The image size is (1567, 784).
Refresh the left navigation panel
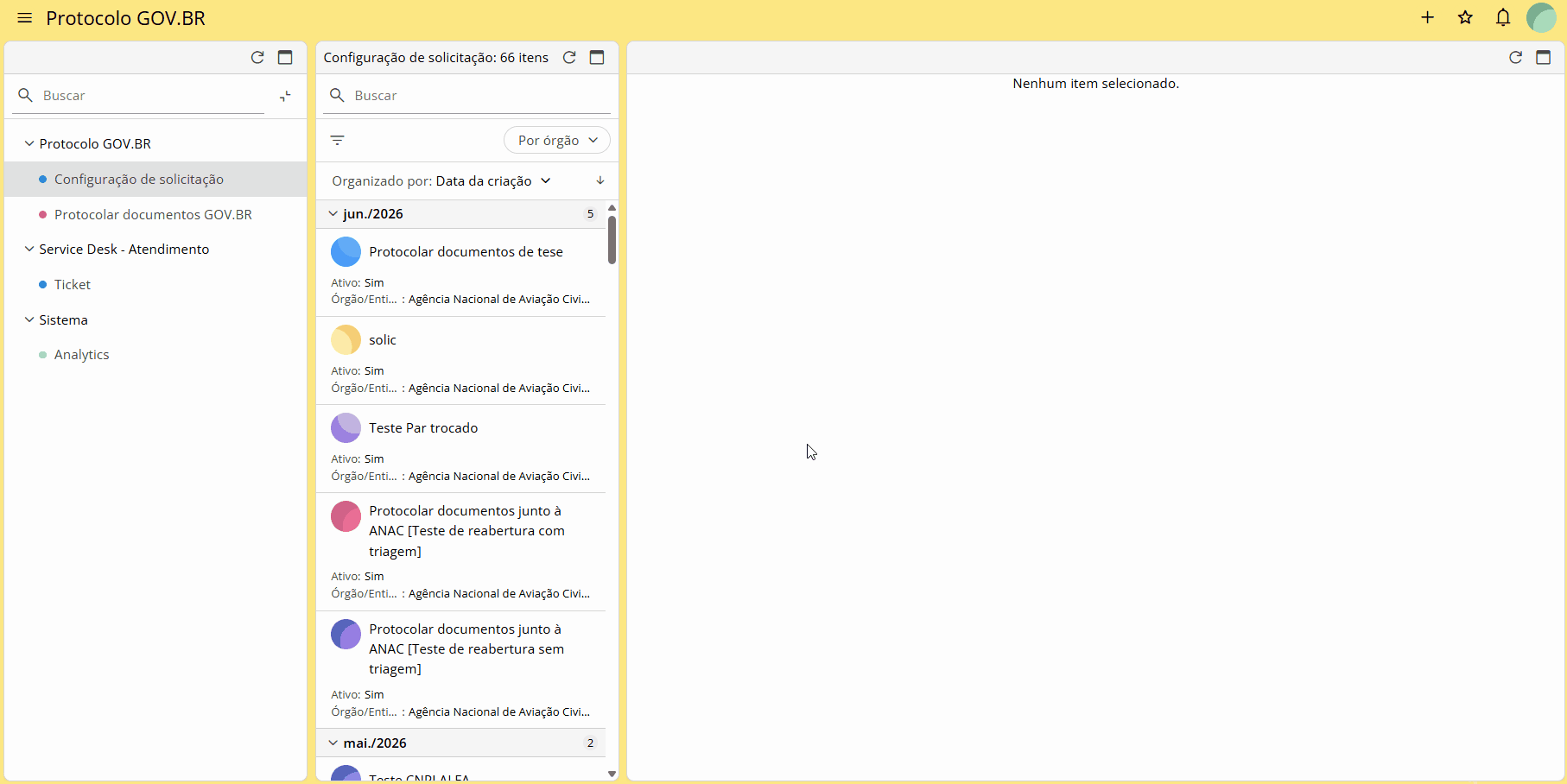click(x=257, y=57)
